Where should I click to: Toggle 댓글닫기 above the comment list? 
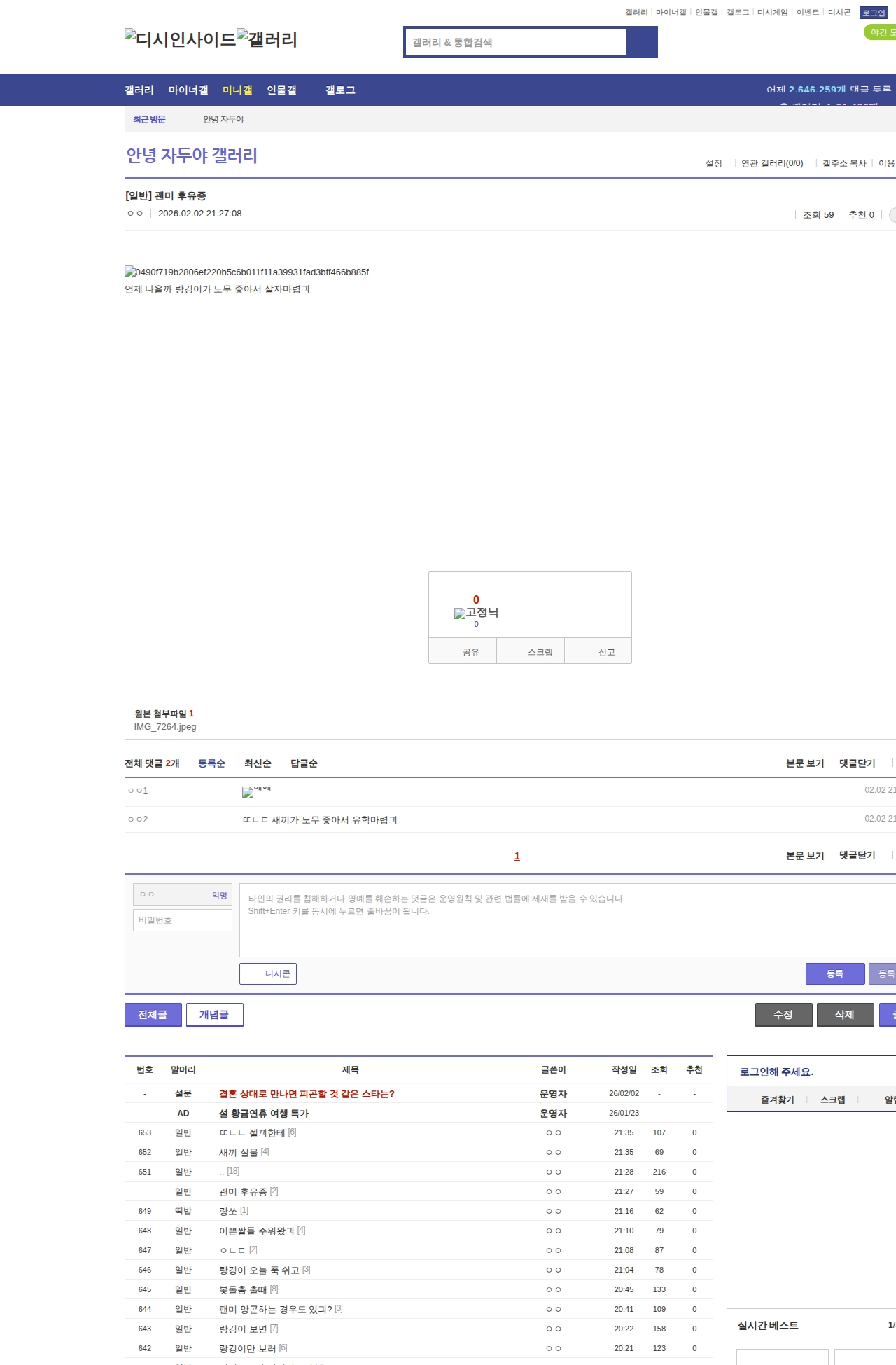[857, 763]
